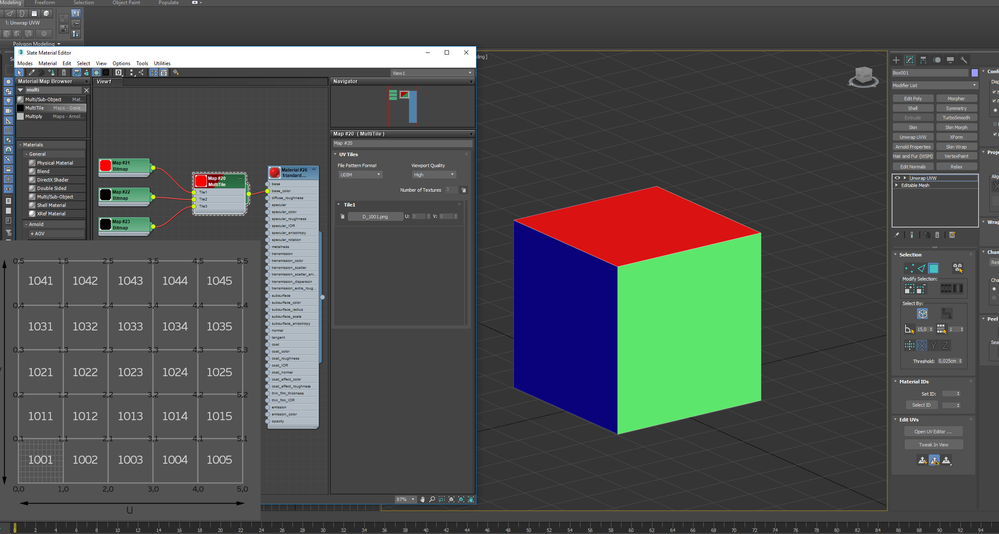Image resolution: width=999 pixels, height=534 pixels.
Task: Open the Create panel plus icon
Action: (x=896, y=60)
